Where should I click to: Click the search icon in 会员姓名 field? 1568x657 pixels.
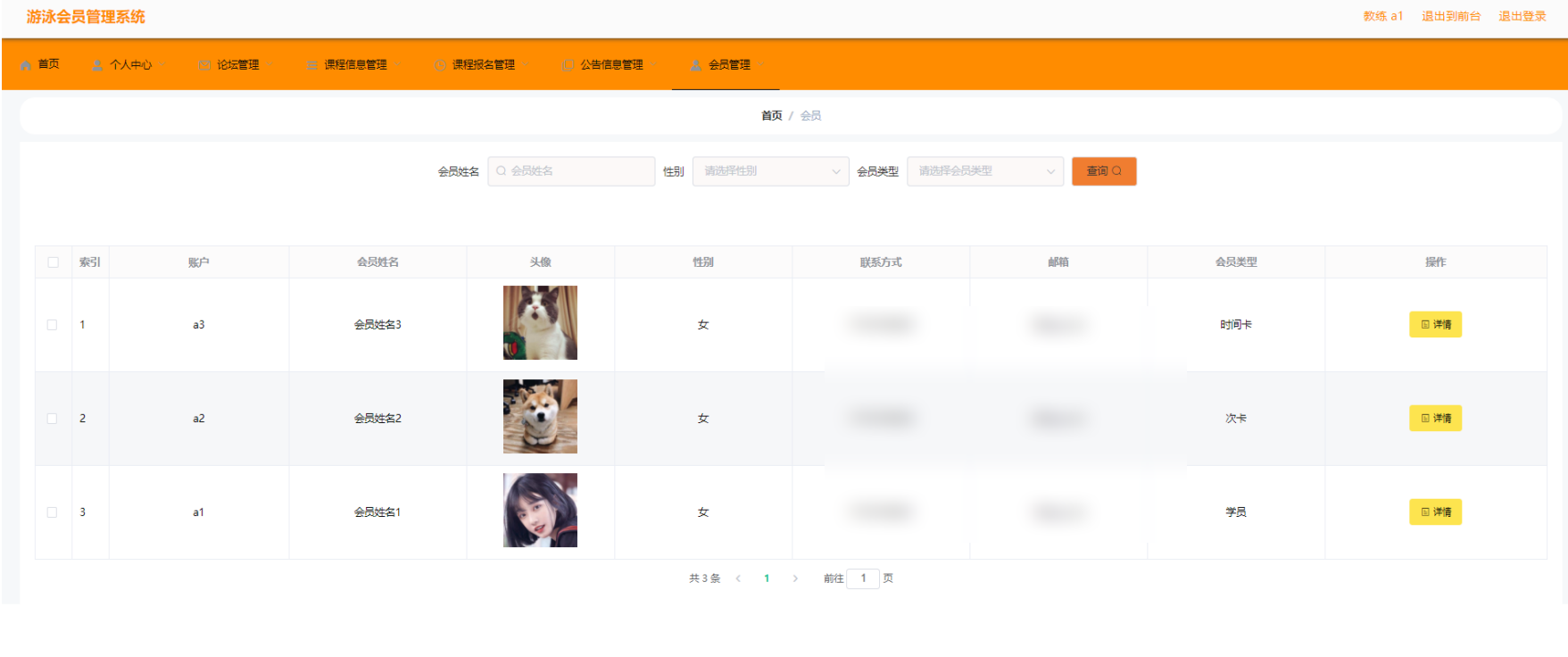click(x=502, y=171)
